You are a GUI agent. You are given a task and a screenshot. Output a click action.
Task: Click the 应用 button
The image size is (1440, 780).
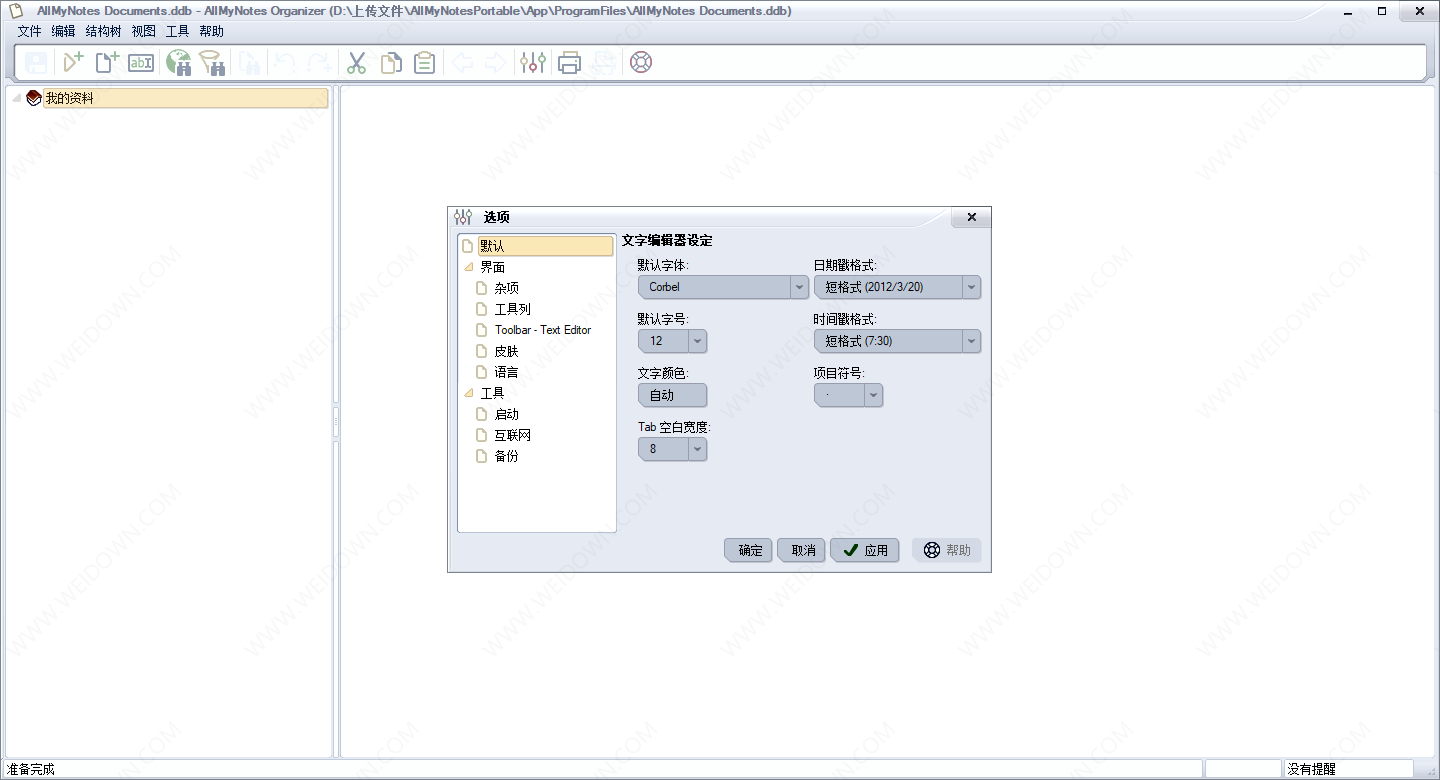click(865, 550)
